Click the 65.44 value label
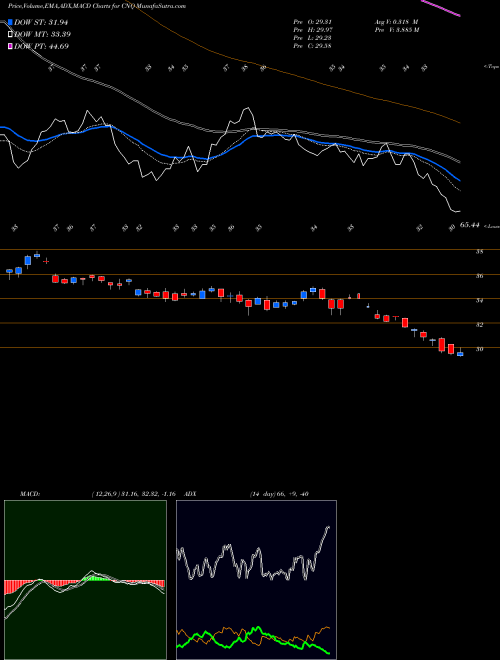 470,226
